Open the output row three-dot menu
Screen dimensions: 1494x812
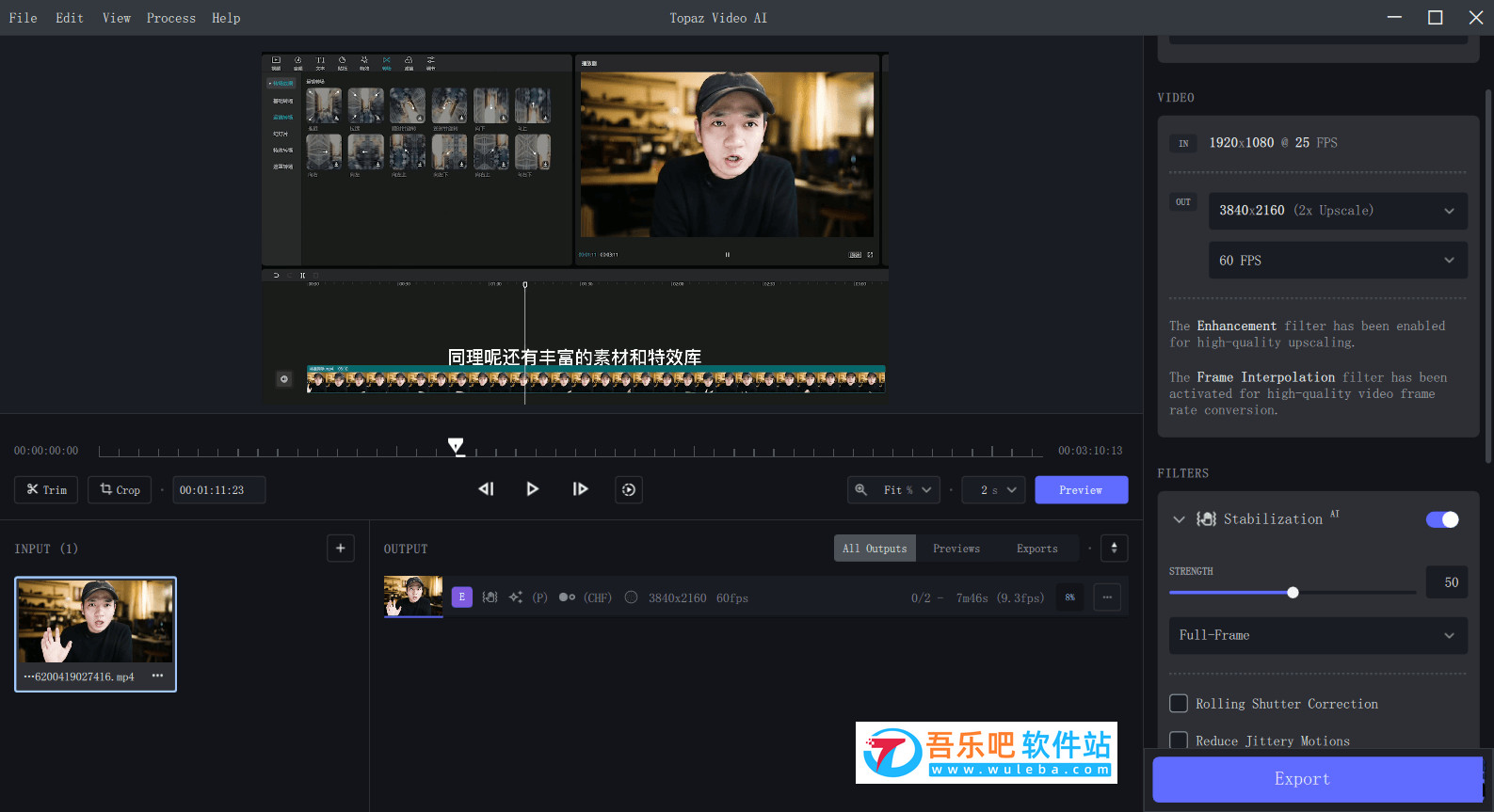[x=1108, y=597]
